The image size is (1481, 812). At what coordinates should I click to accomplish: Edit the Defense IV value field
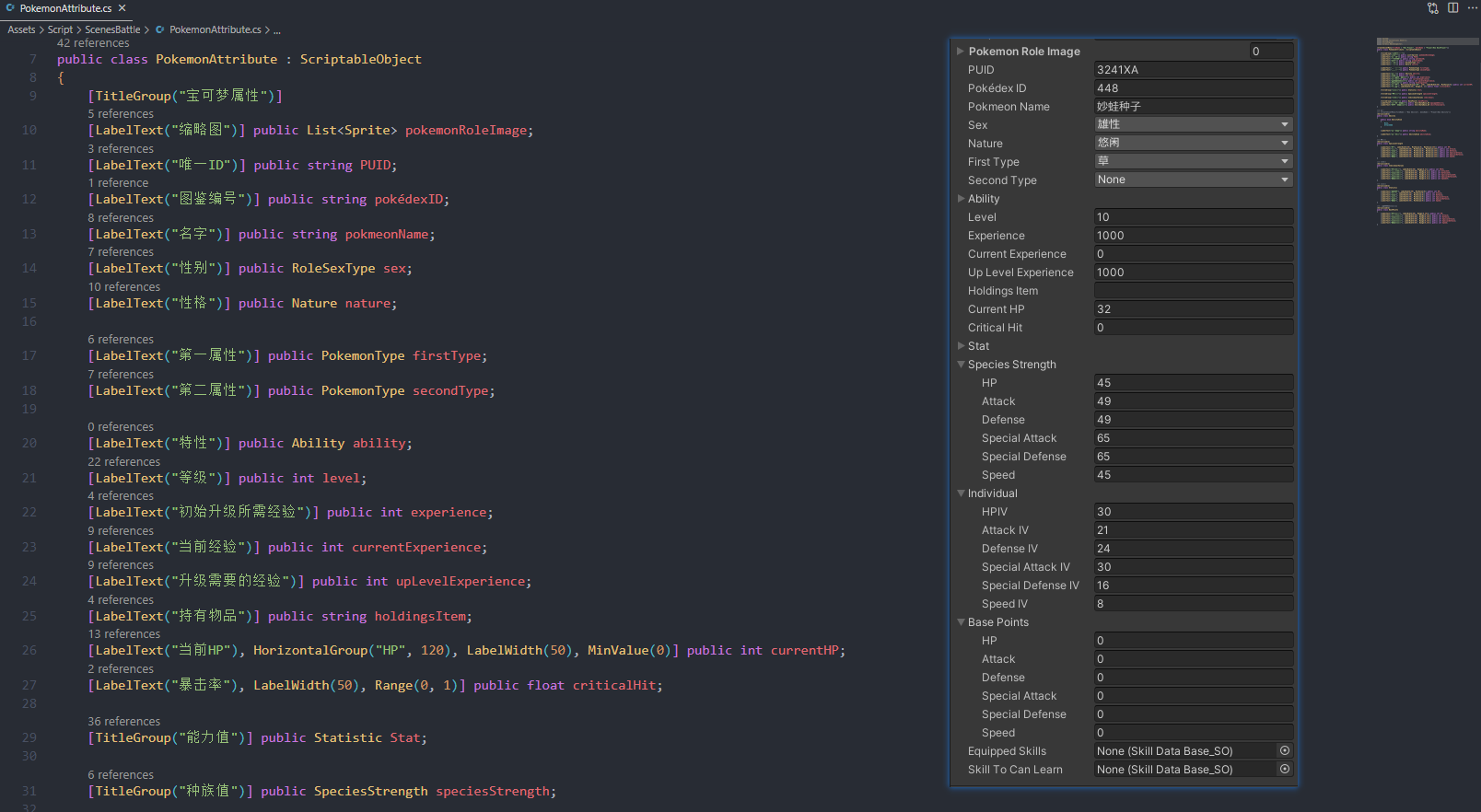[x=1193, y=549]
